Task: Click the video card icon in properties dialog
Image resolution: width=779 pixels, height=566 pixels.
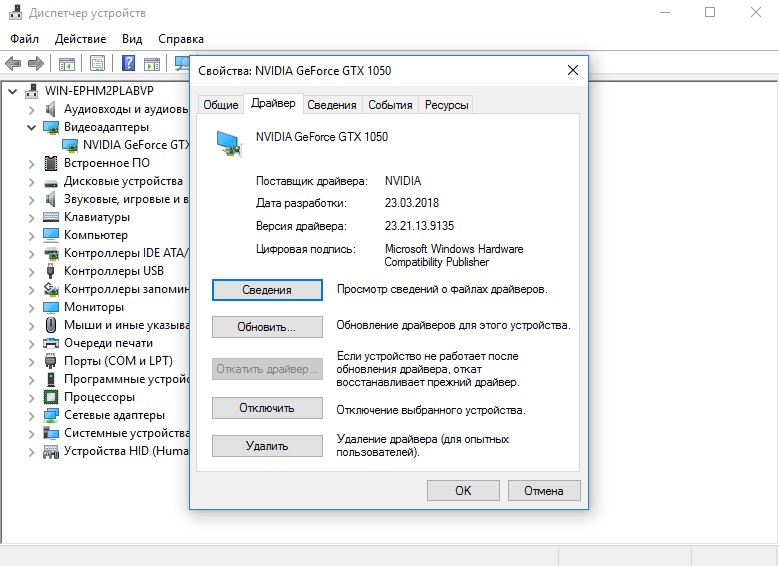Action: [230, 144]
